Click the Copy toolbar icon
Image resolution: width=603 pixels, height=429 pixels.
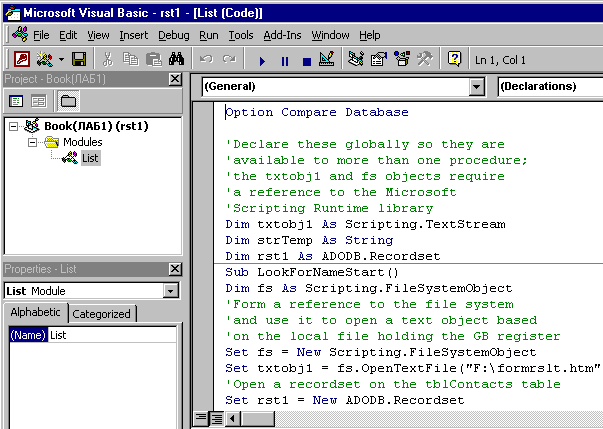coord(131,59)
